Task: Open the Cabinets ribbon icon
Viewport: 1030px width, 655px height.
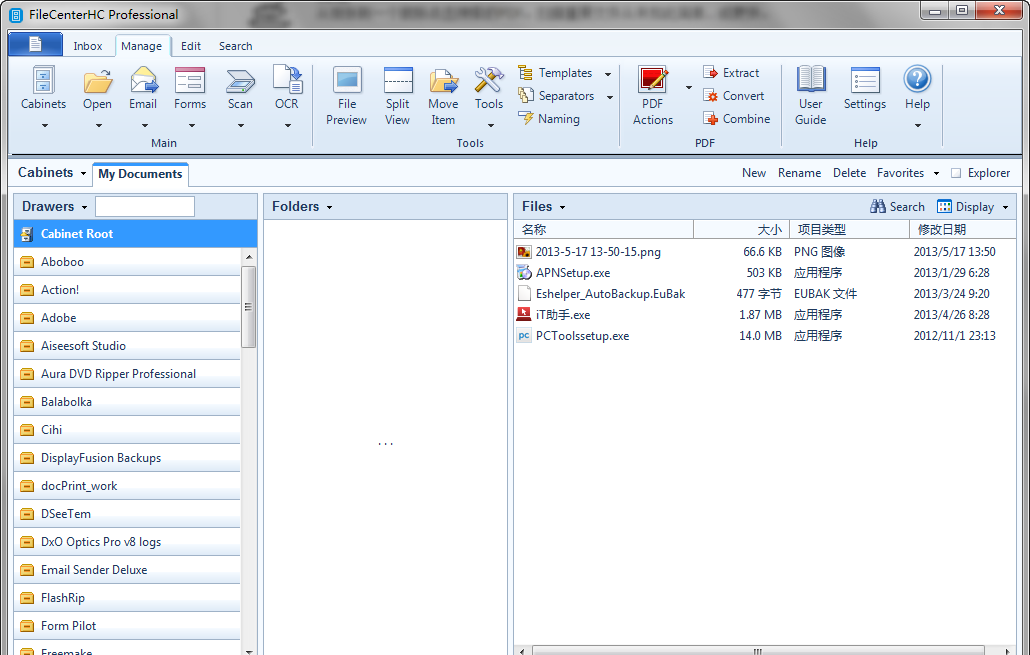Action: pos(43,81)
